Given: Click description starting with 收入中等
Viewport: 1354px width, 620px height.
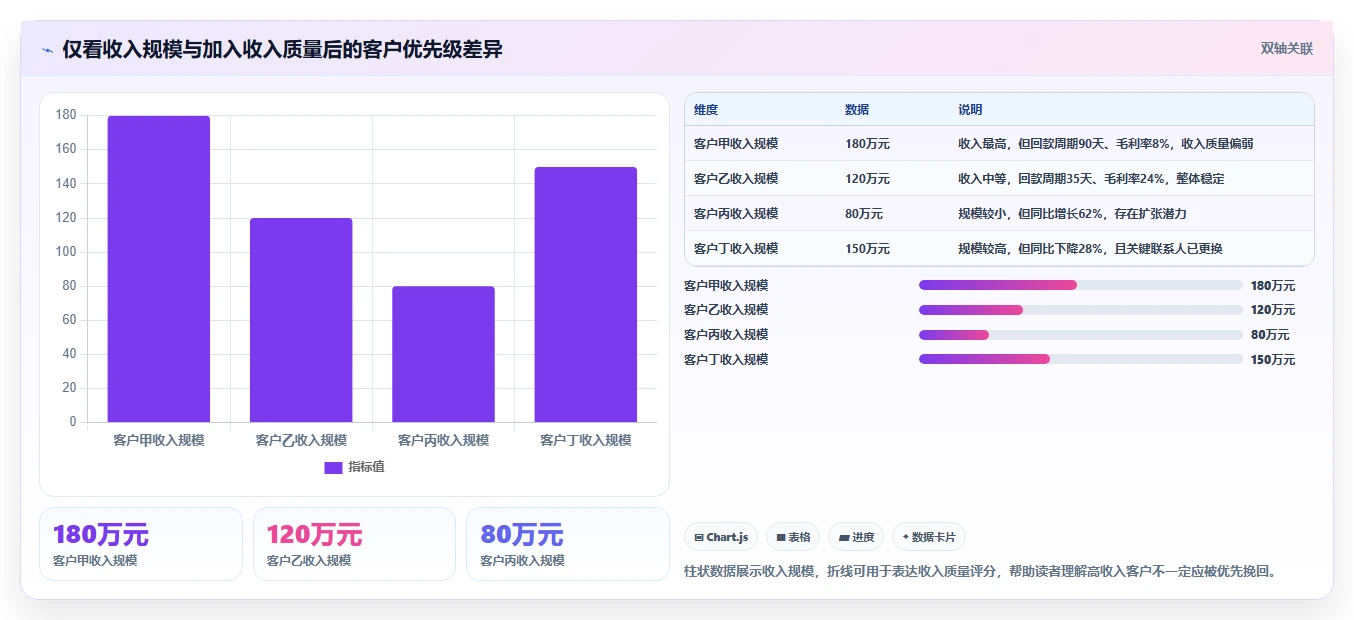Looking at the screenshot, I should coord(1091,179).
